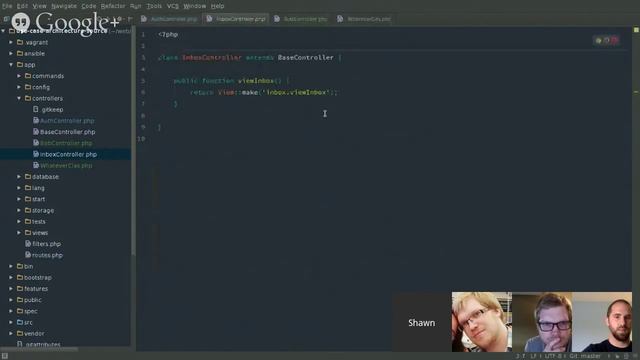The width and height of the screenshot is (640, 360).
Task: Click the bin folder icon
Action: tap(20, 266)
